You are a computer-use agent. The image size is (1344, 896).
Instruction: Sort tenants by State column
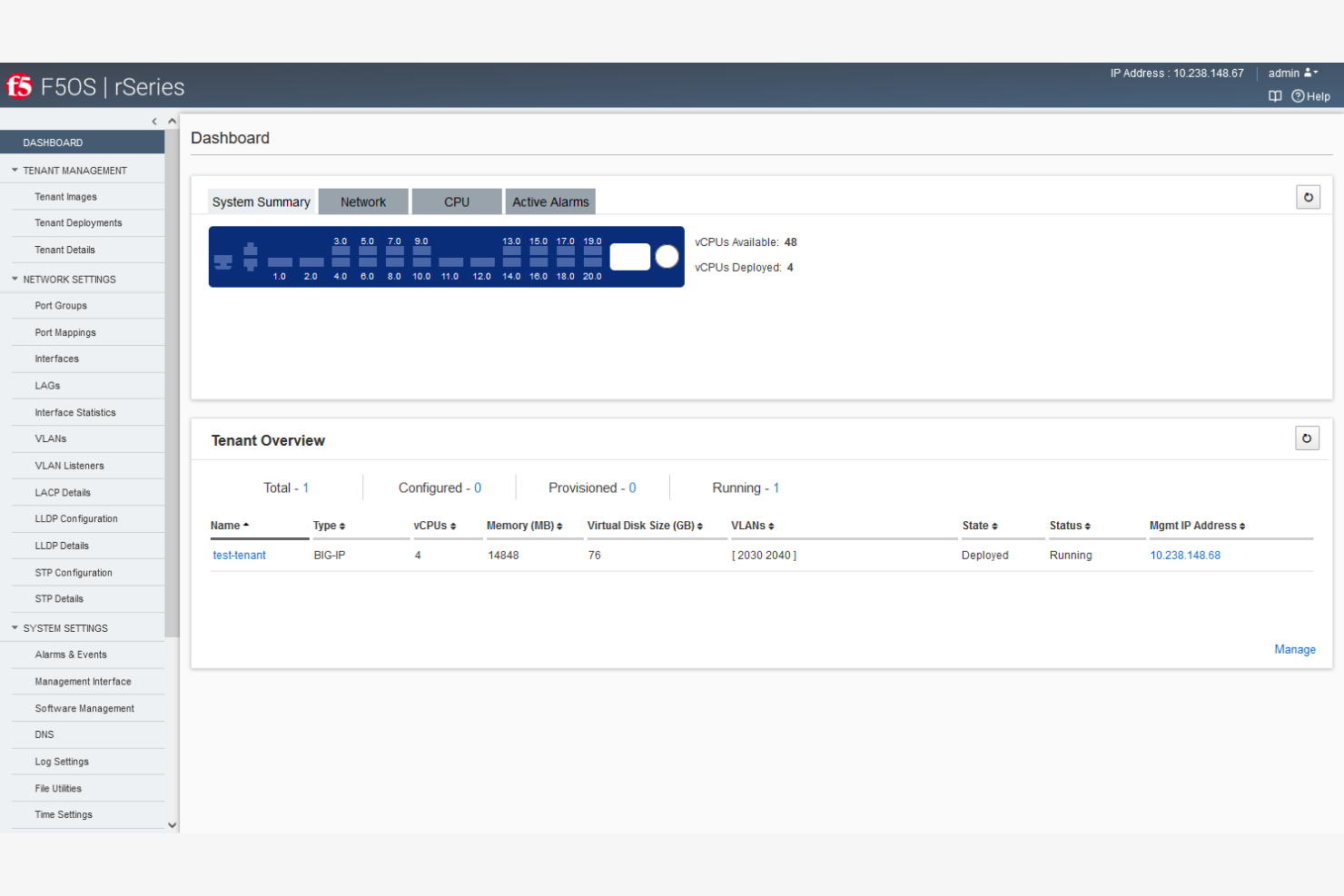[980, 526]
